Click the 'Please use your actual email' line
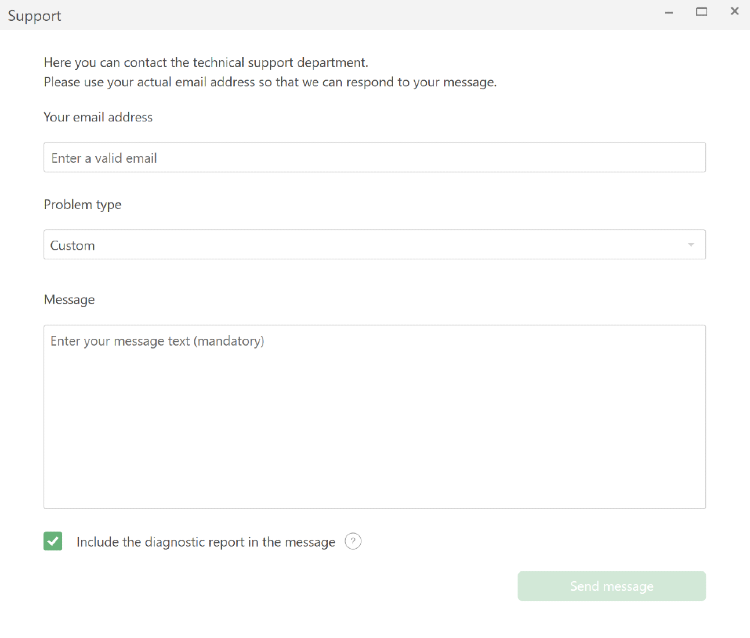The height and width of the screenshot is (638, 750). (x=270, y=82)
